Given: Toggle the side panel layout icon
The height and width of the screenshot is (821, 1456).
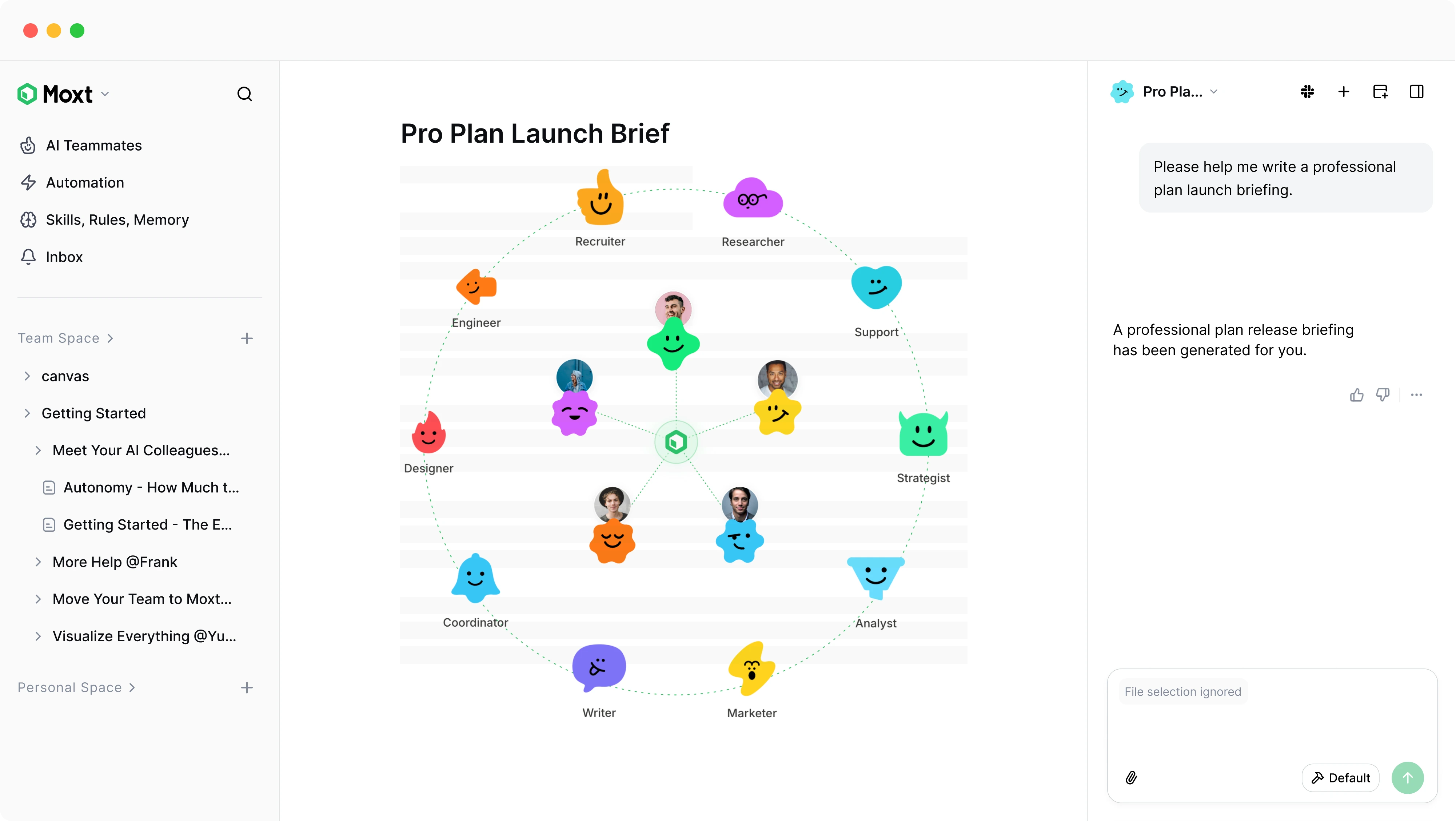Looking at the screenshot, I should 1416,92.
